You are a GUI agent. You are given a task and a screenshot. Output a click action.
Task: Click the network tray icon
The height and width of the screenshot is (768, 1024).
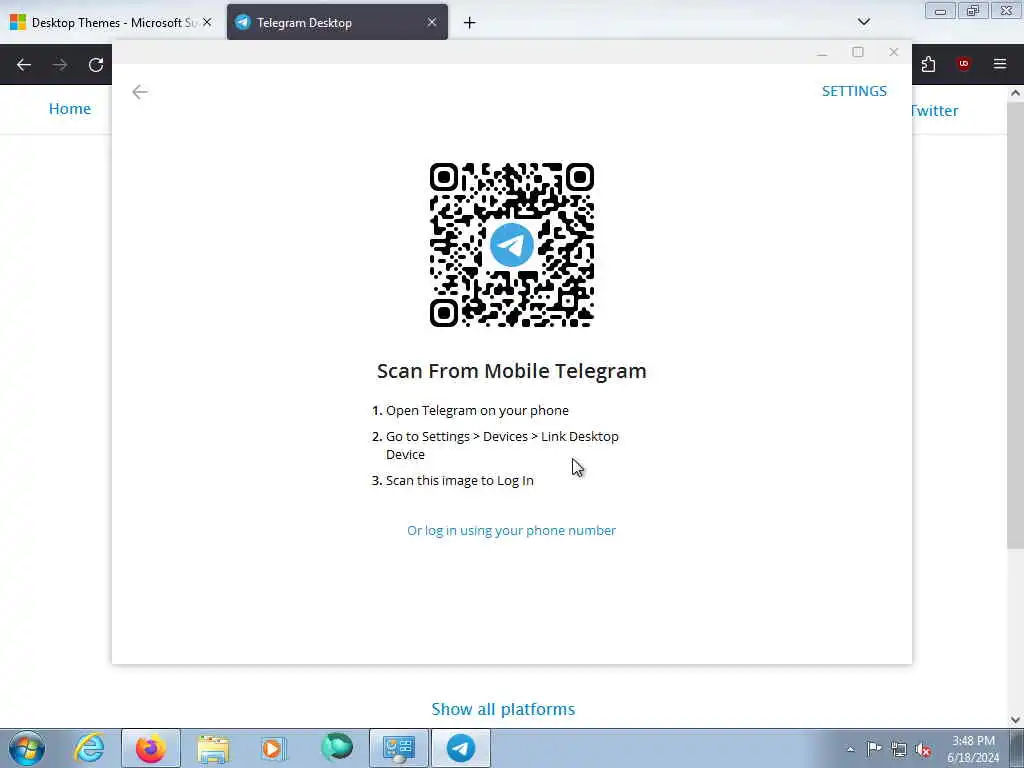pos(899,749)
